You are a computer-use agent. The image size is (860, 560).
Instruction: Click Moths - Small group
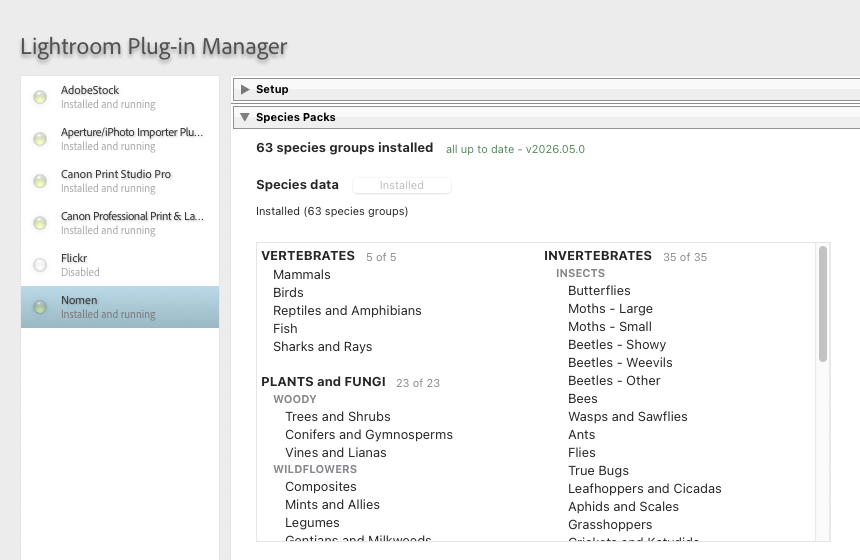click(610, 327)
